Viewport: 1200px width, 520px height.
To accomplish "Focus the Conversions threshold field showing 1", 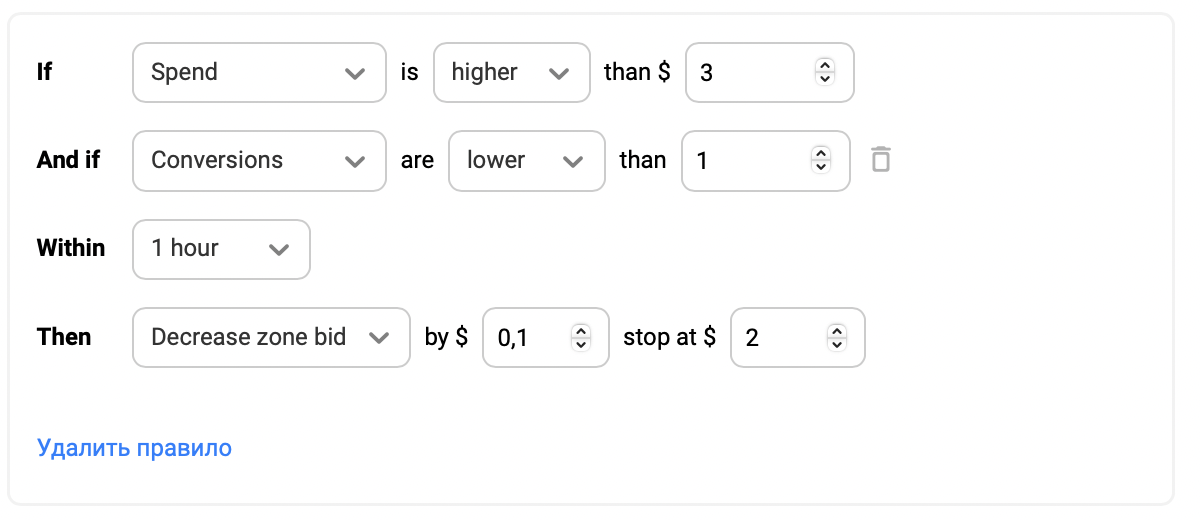I will click(765, 160).
